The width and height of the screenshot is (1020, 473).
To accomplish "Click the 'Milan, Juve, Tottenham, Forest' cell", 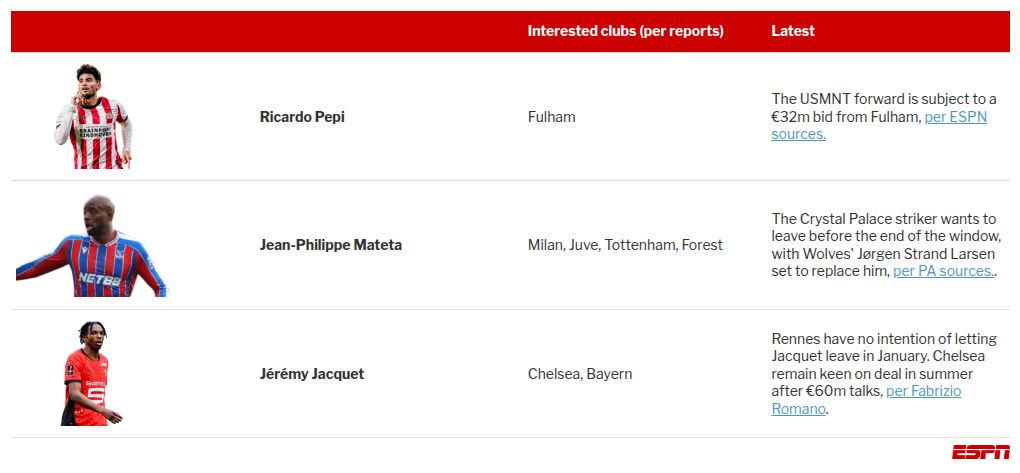I will tap(625, 245).
